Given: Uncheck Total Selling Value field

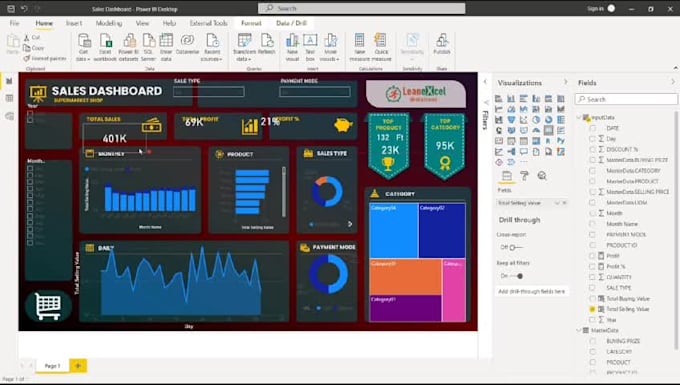Looking at the screenshot, I should tap(592, 309).
